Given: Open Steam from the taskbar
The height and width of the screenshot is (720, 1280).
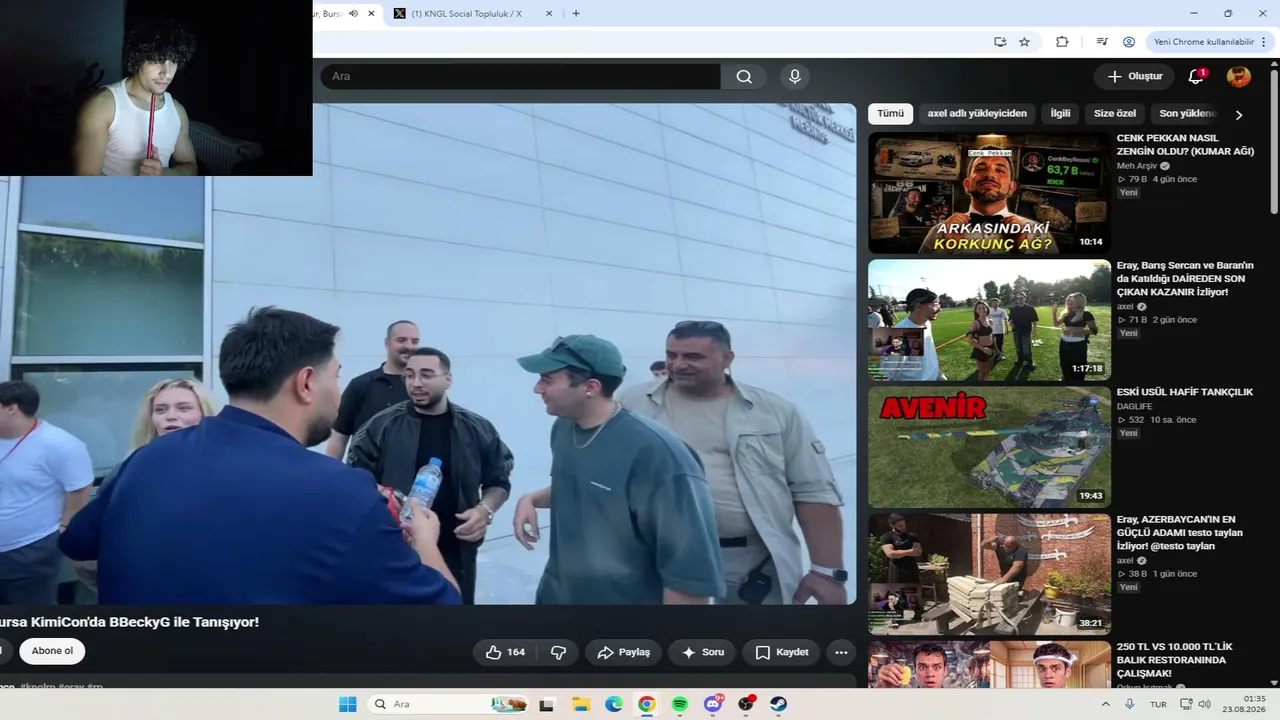Looking at the screenshot, I should tap(779, 704).
